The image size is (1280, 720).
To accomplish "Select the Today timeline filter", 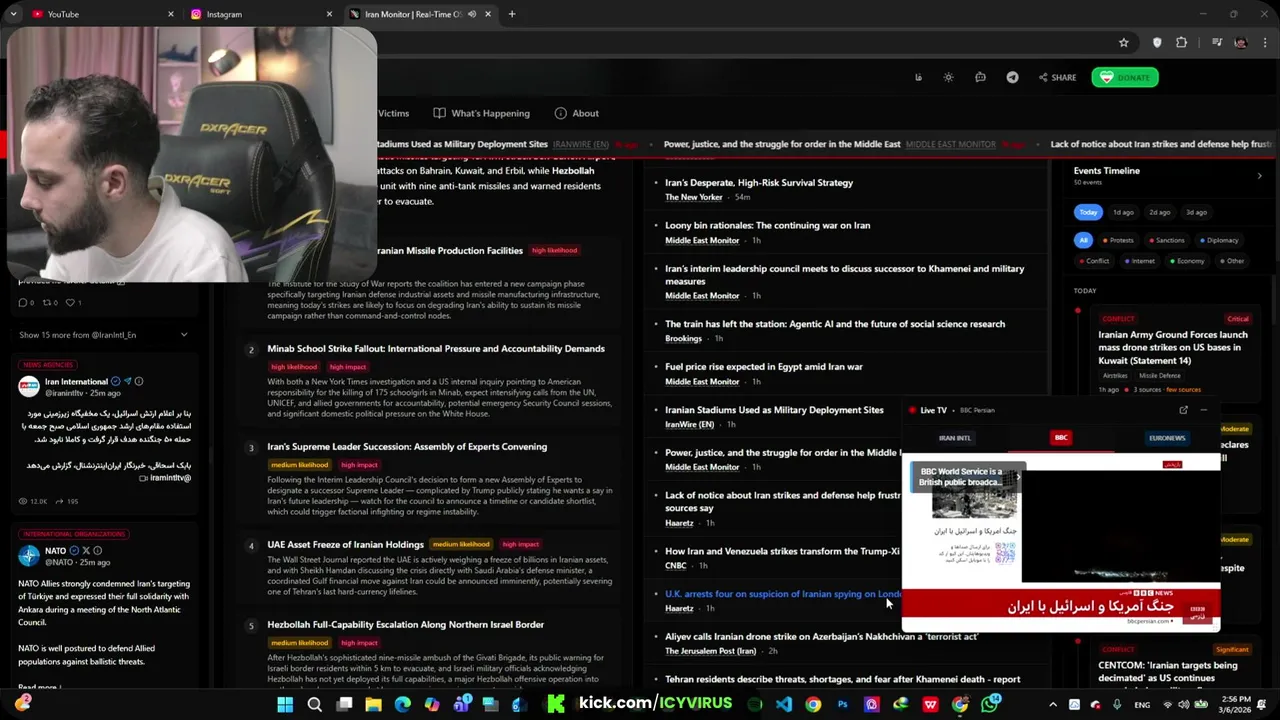I will 1088,212.
